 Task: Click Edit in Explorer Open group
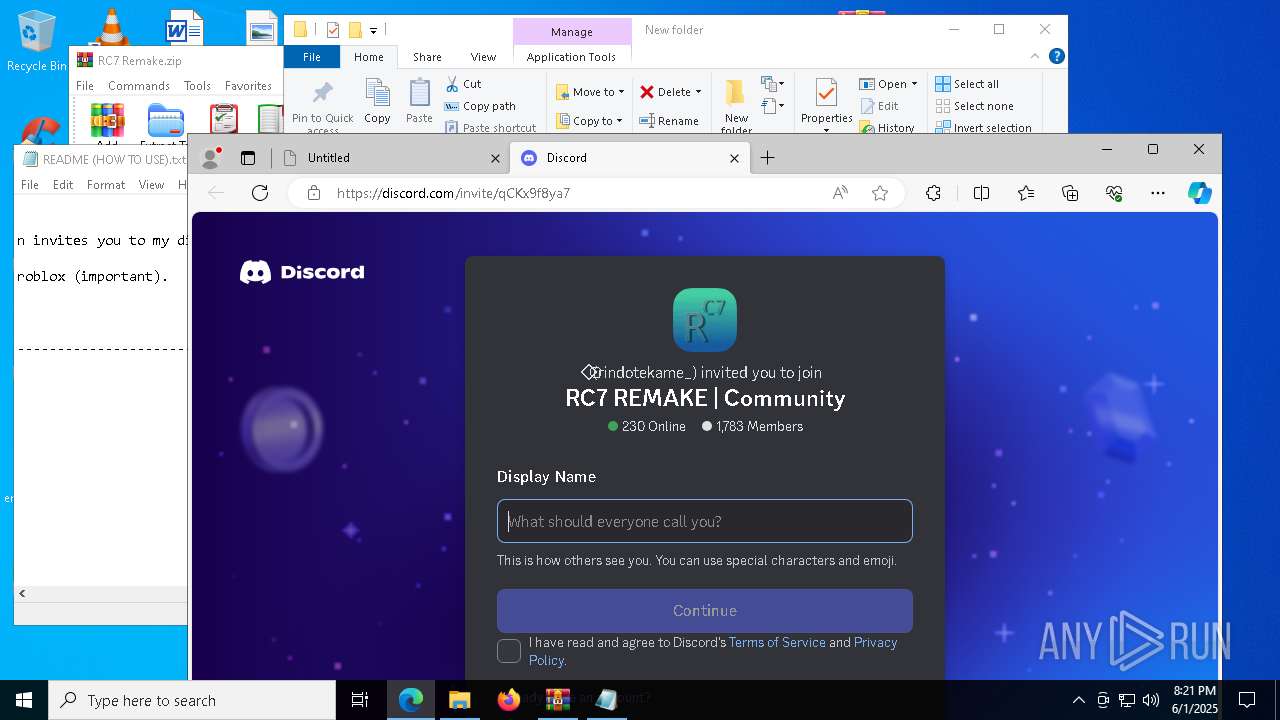[878, 106]
